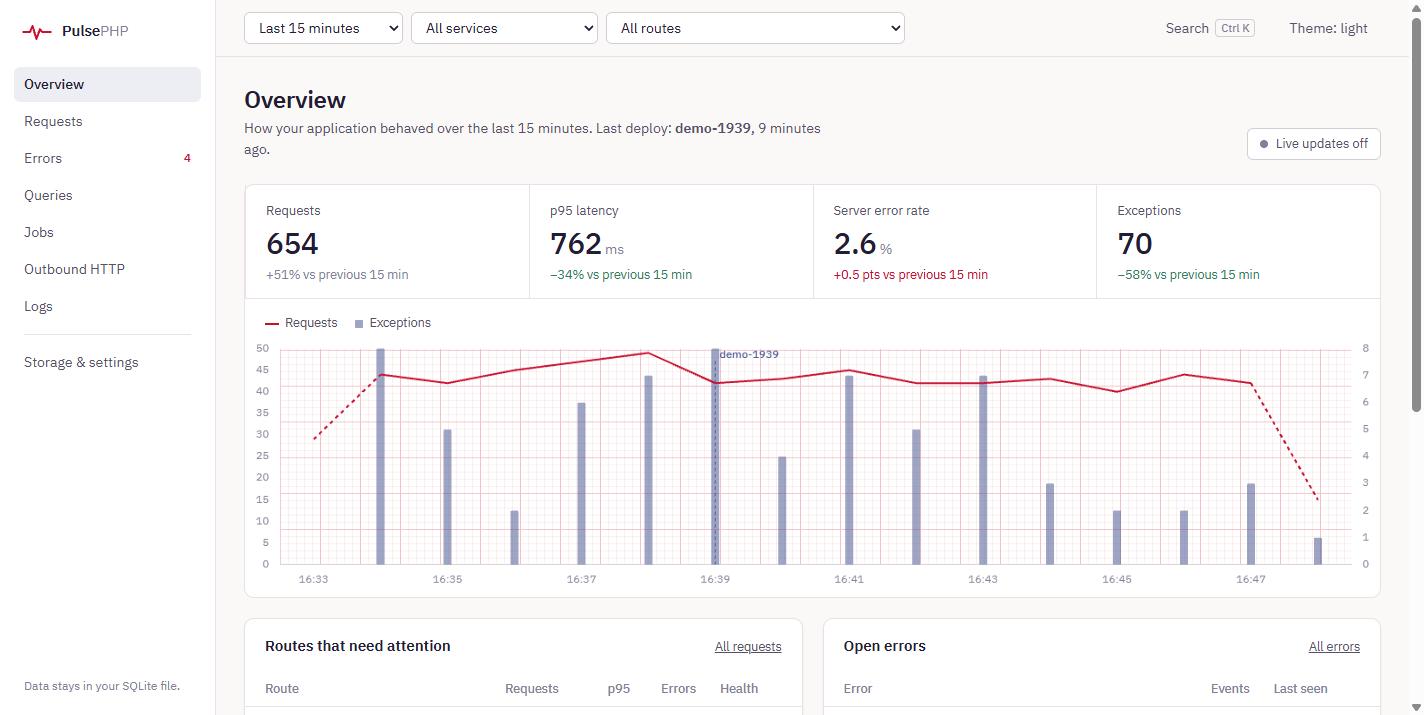Click the exception bar above 16:37
1424x715 pixels.
(581, 484)
